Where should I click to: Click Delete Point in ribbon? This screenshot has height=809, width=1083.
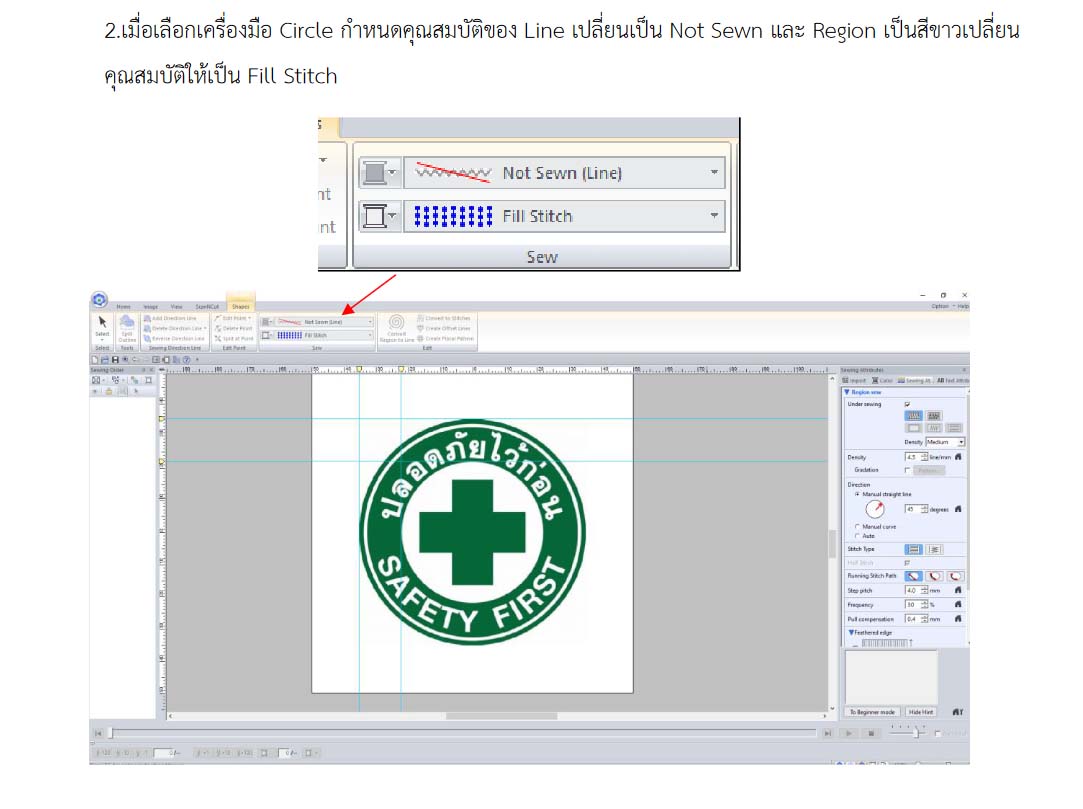233,328
